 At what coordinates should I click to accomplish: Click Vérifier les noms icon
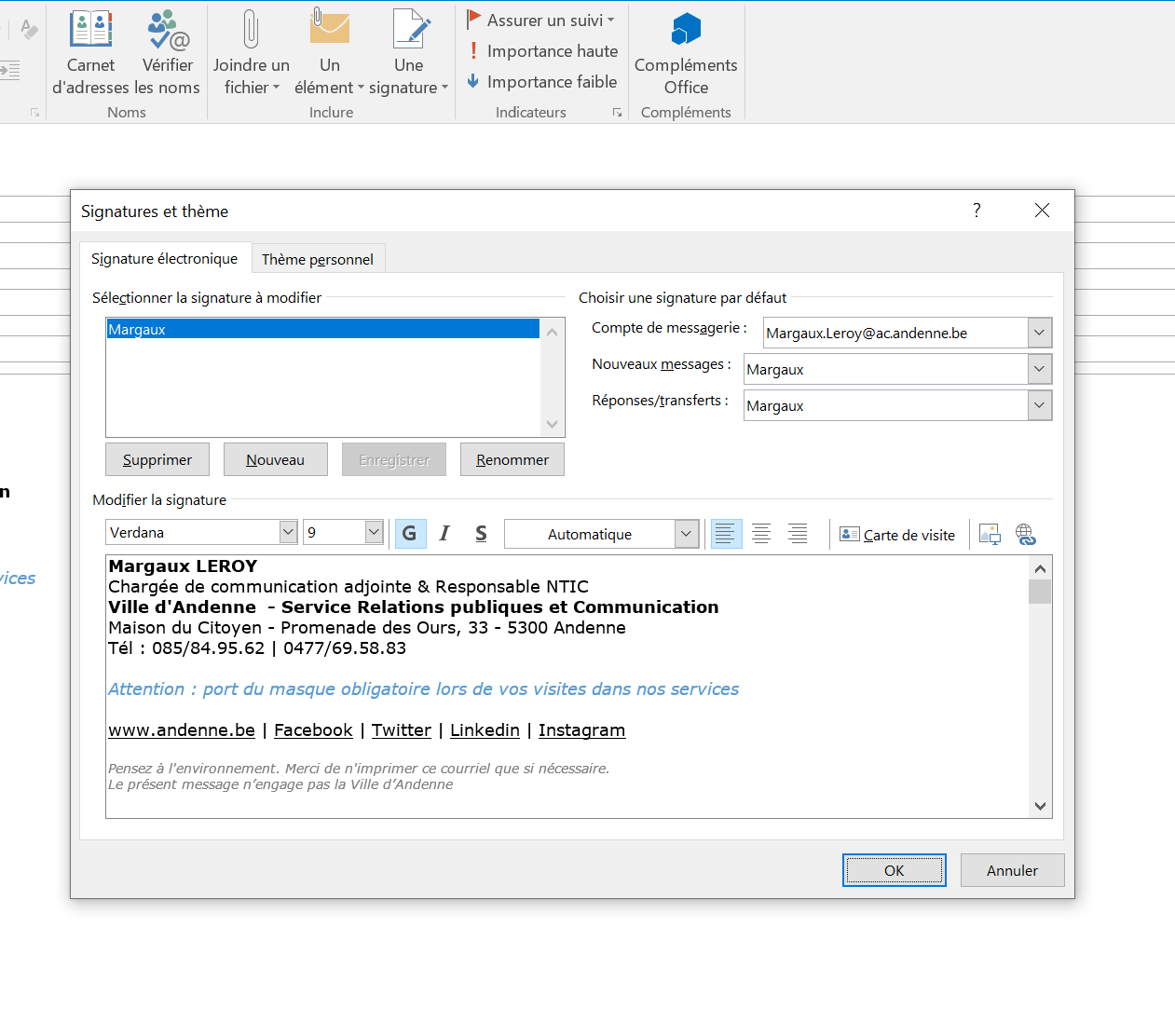168,52
